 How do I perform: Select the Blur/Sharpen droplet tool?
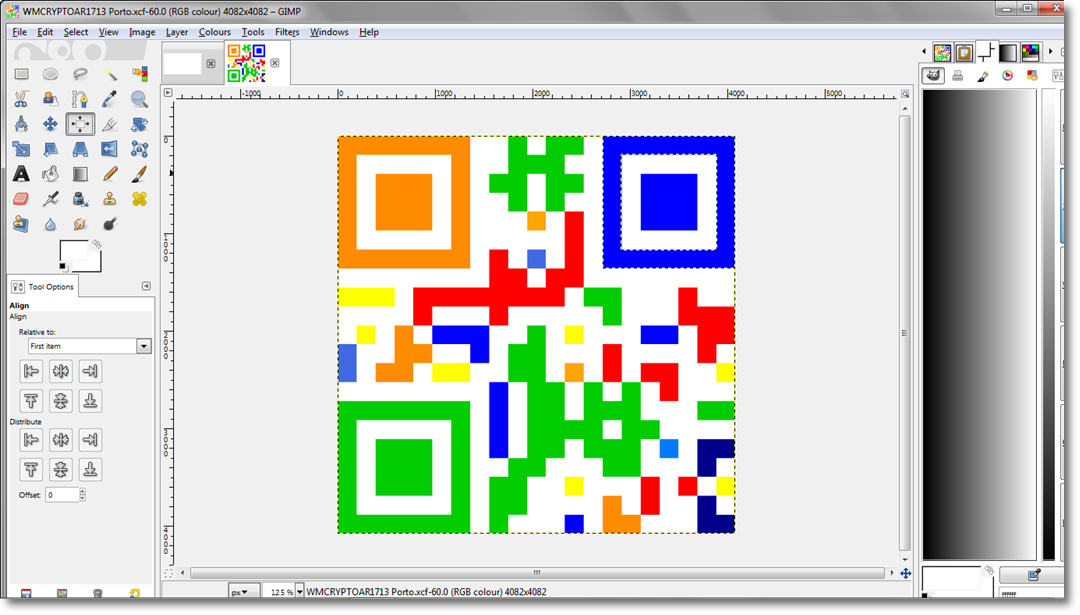50,224
